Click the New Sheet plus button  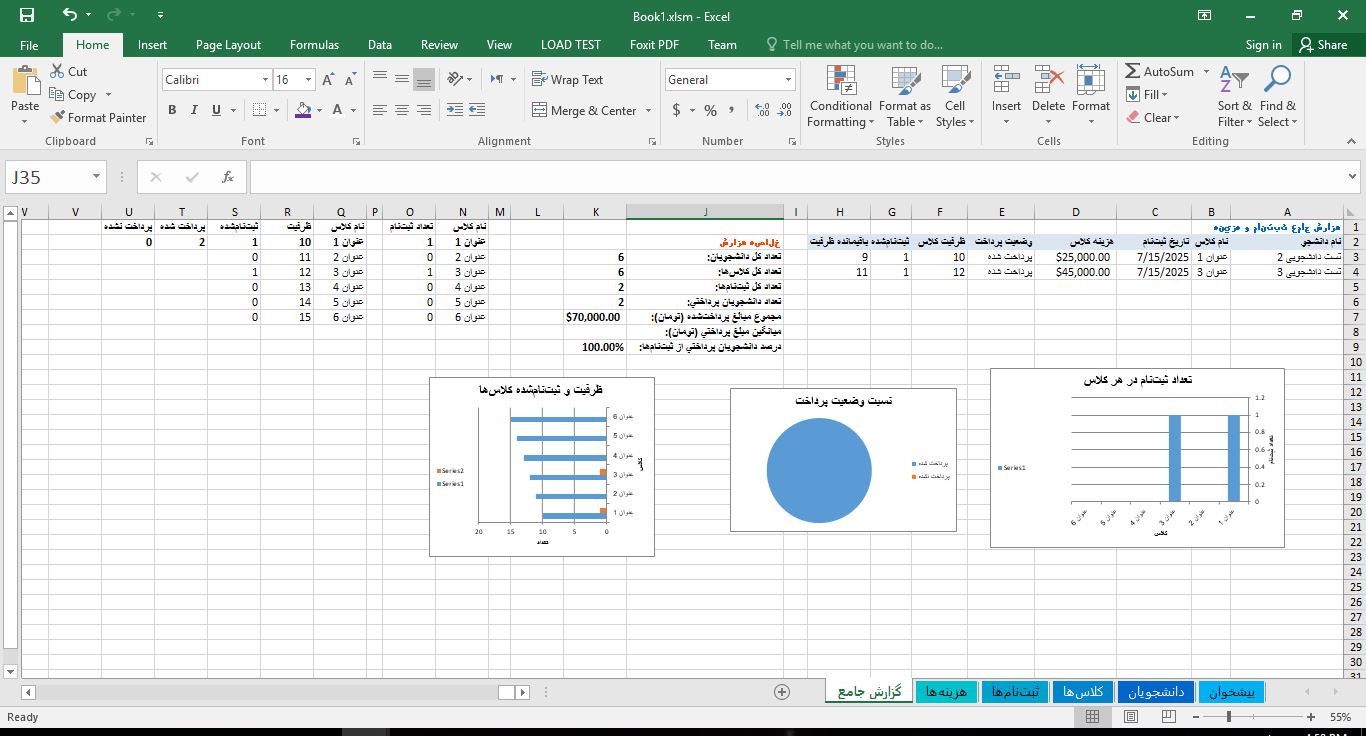782,692
